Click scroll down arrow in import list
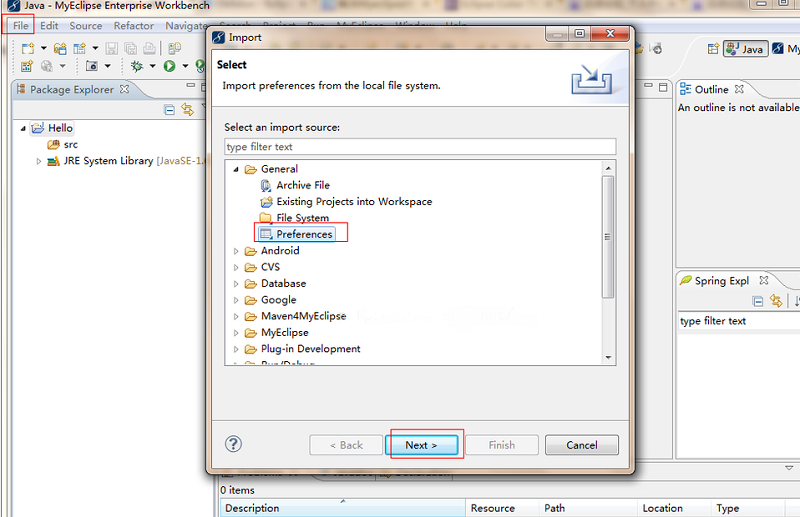Image resolution: width=800 pixels, height=517 pixels. point(608,357)
